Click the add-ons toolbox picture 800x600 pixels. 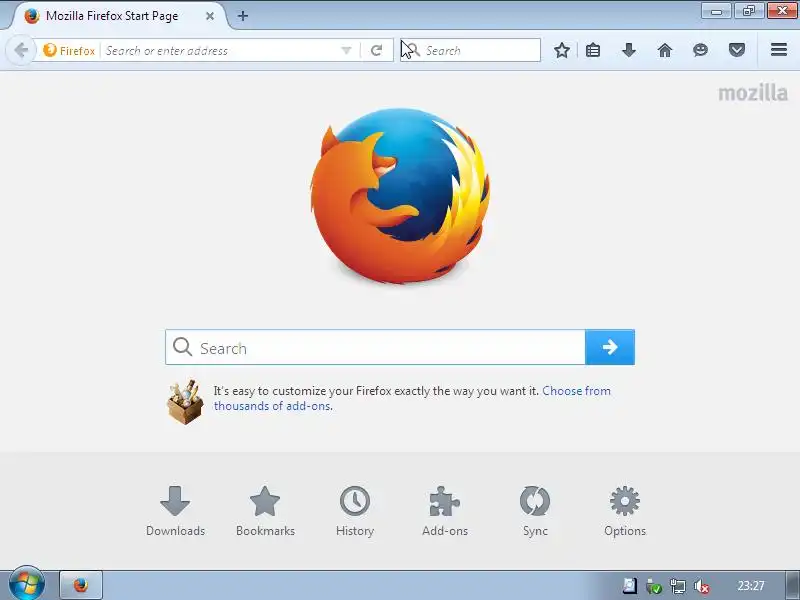[185, 402]
